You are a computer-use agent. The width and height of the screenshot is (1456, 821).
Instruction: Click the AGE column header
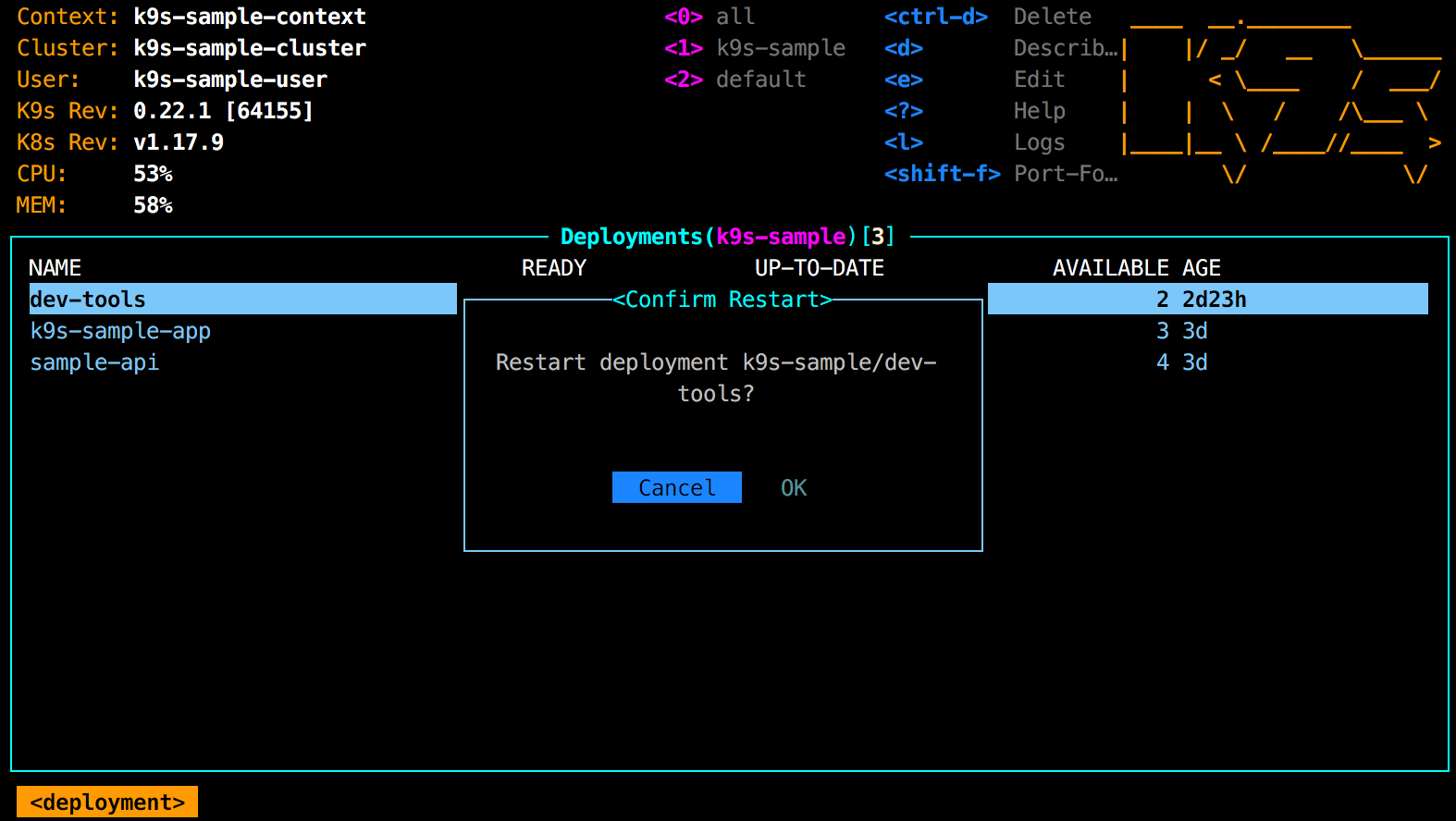click(1202, 268)
